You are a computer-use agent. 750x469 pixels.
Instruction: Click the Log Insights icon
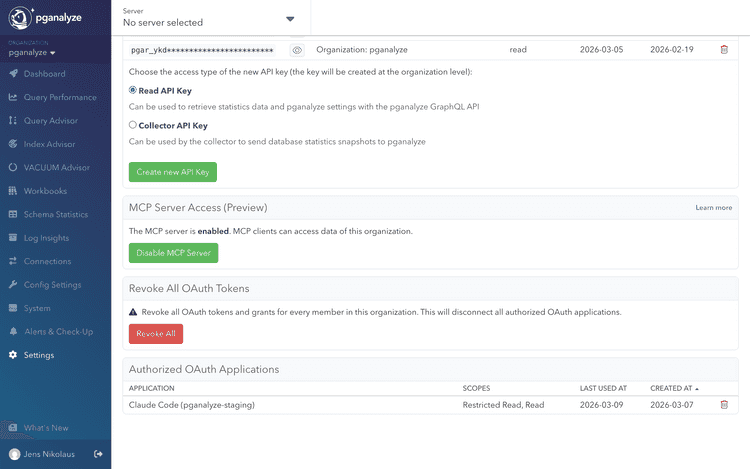tap(13, 238)
